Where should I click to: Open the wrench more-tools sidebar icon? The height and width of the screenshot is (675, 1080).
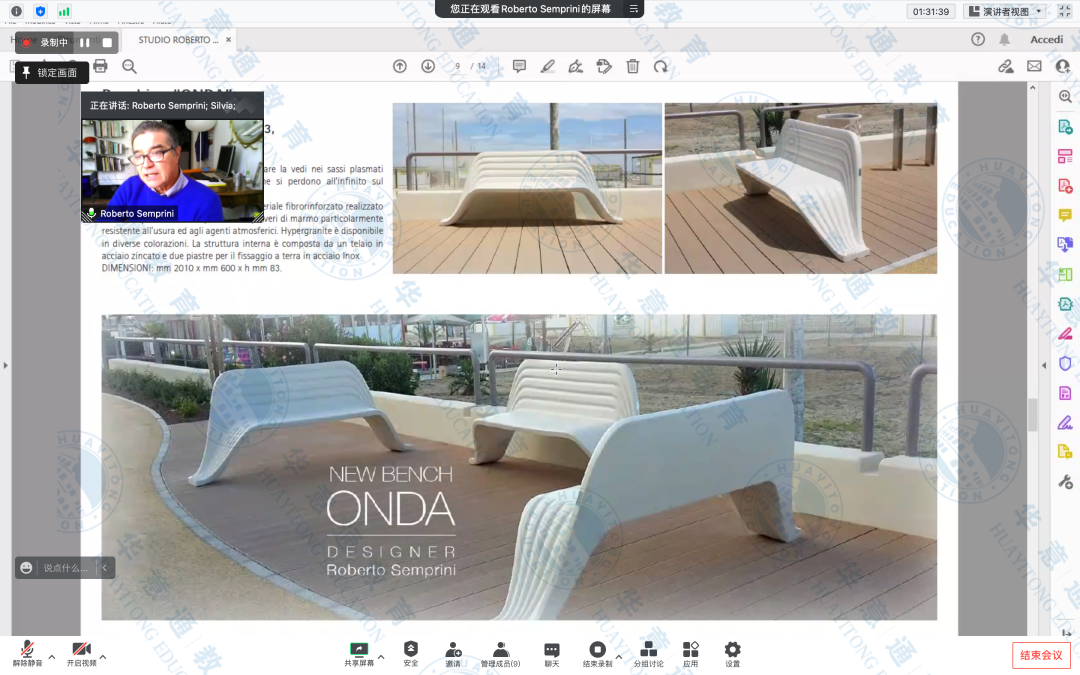pos(1065,482)
